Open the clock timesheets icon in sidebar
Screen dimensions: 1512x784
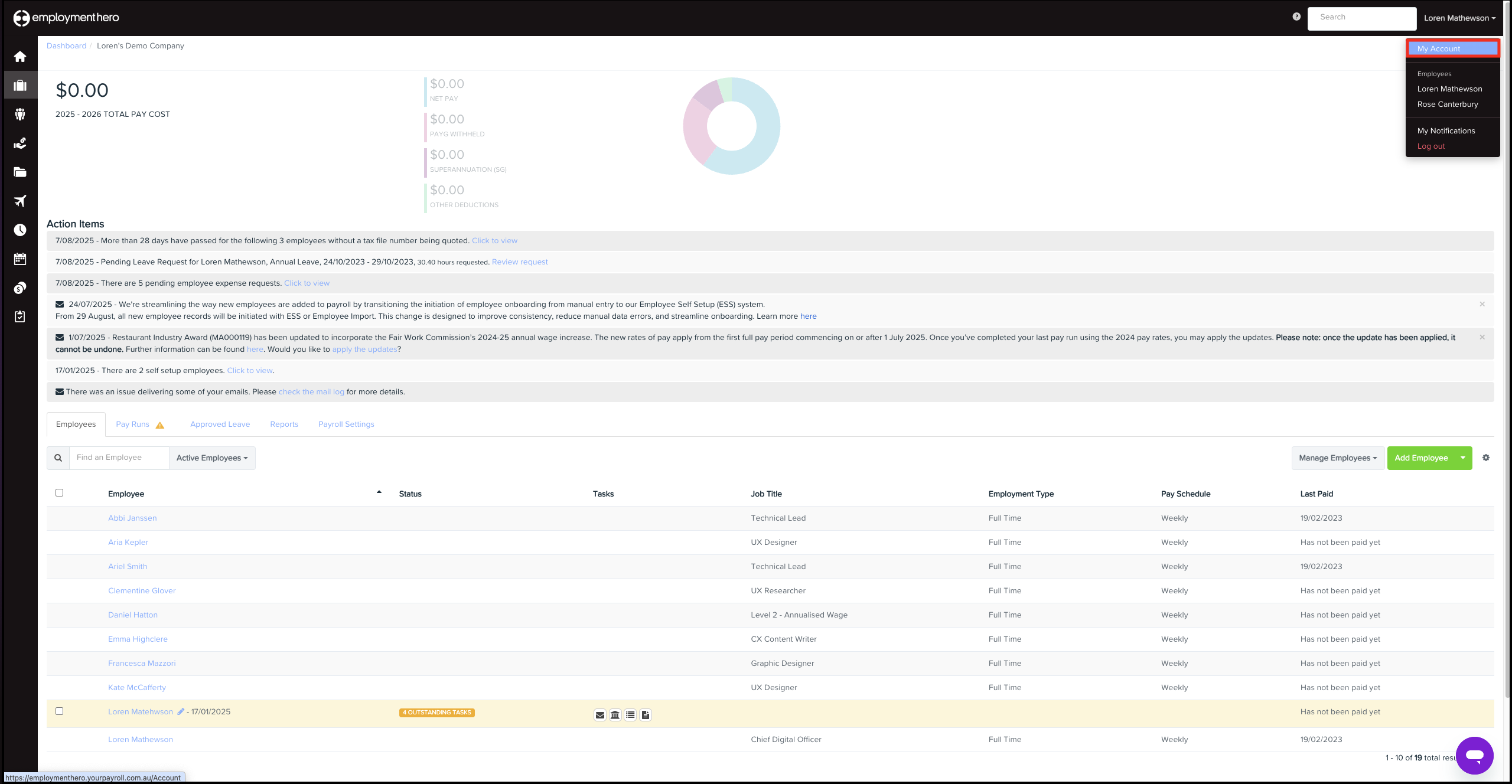19,230
